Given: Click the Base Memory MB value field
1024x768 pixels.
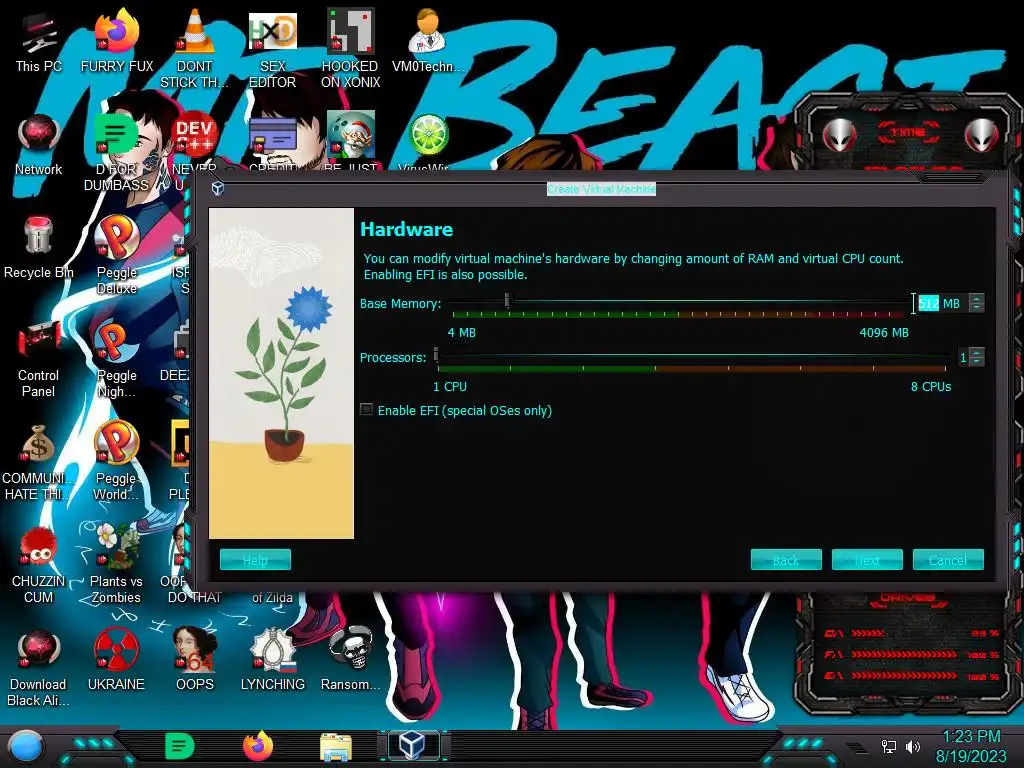Looking at the screenshot, I should pos(941,303).
